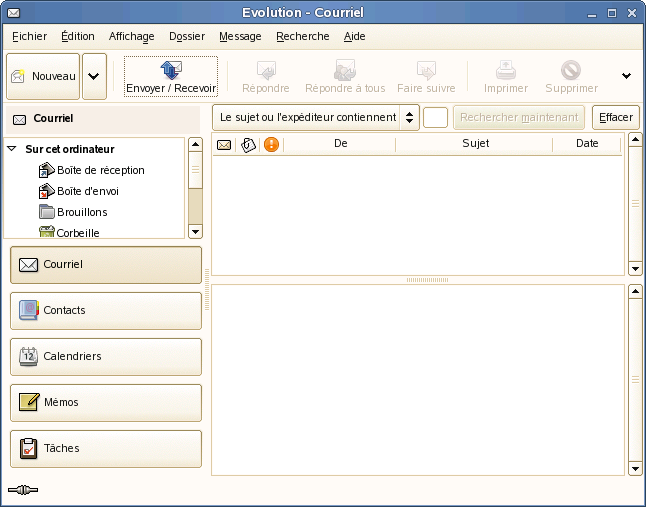Click preview pane scroll down arrow
This screenshot has height=507, width=646.
coord(635,469)
